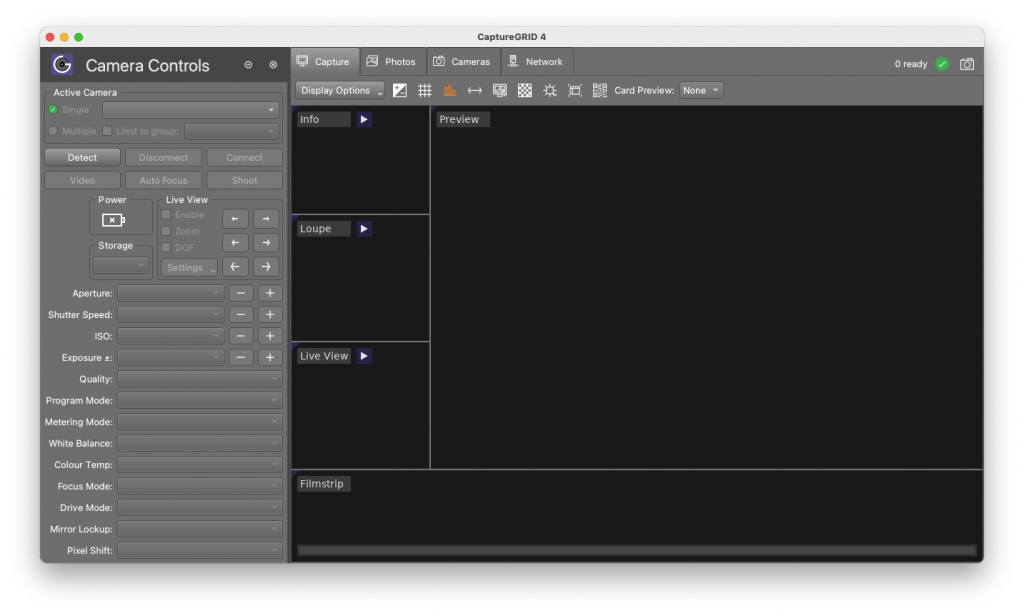Decrease Aperture with minus button
Viewport: 1024px width, 616px height.
pos(240,293)
